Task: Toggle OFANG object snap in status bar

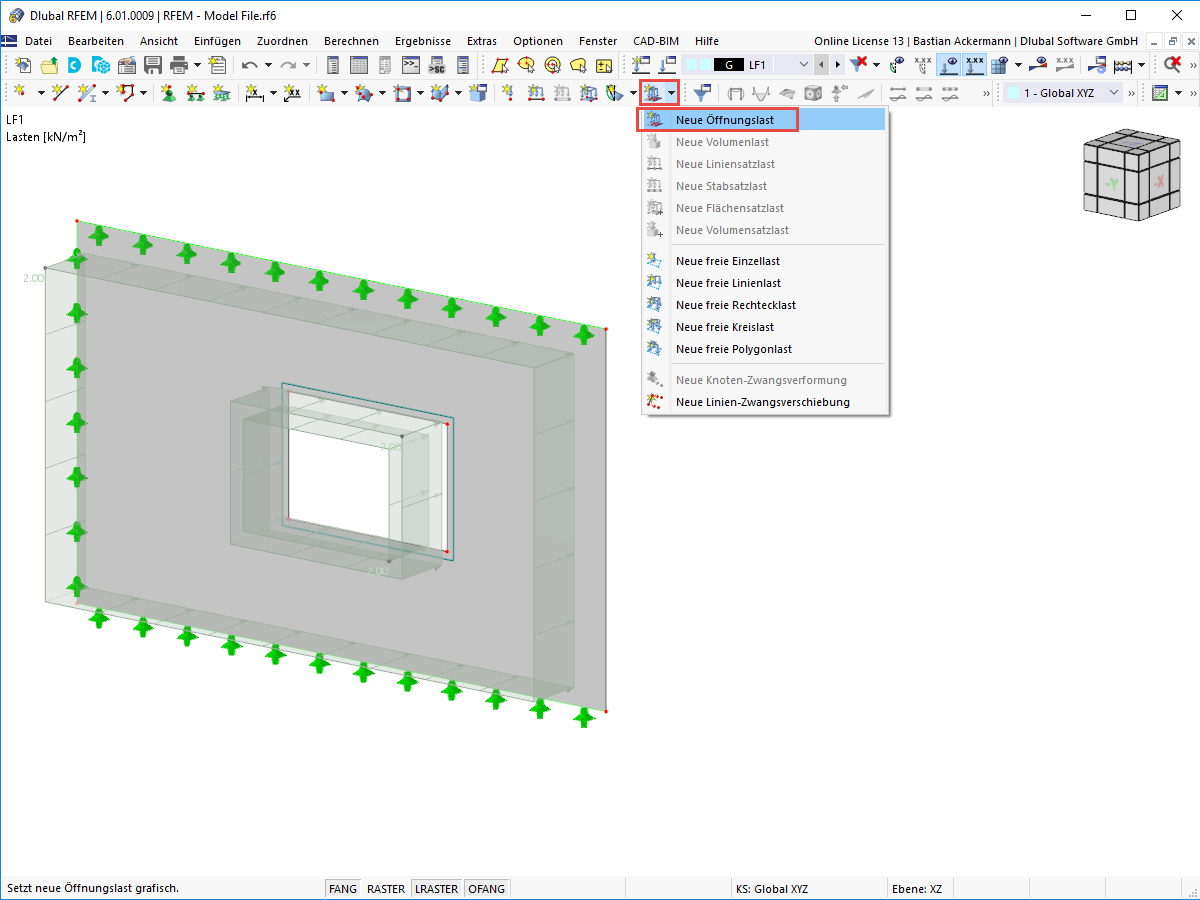Action: 487,888
